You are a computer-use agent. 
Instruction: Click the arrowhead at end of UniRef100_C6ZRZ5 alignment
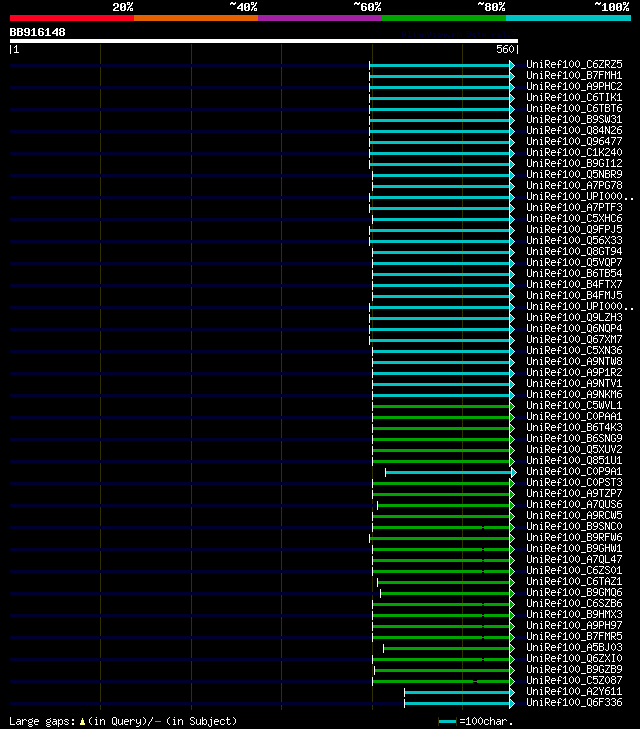coord(512,65)
